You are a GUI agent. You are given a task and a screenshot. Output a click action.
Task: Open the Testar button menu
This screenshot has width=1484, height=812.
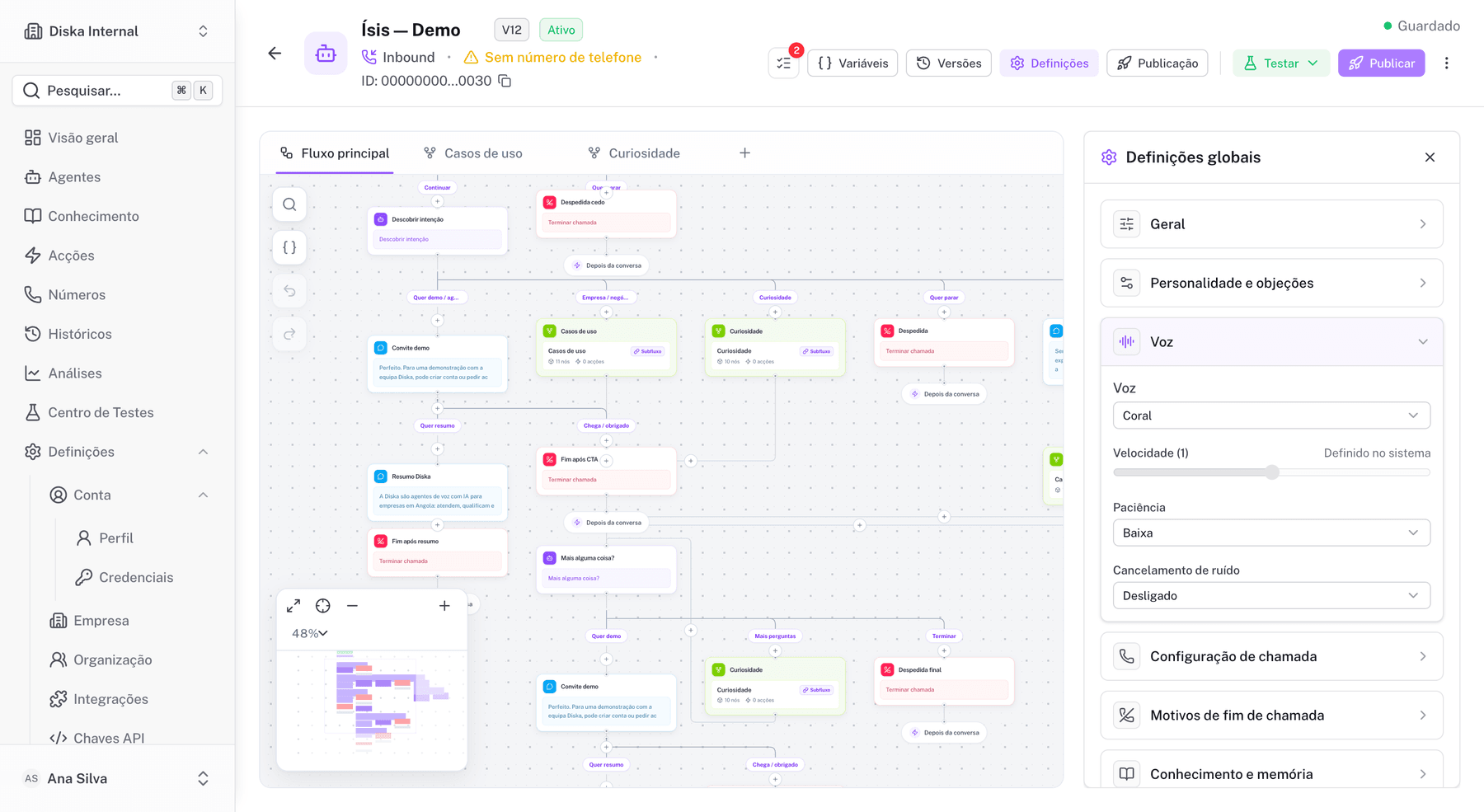1281,63
